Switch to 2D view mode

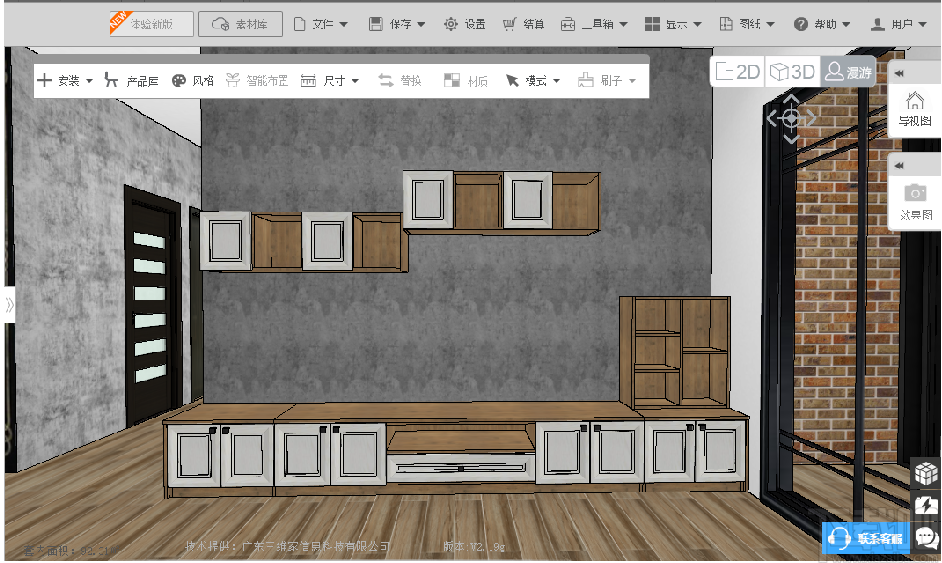tap(738, 72)
